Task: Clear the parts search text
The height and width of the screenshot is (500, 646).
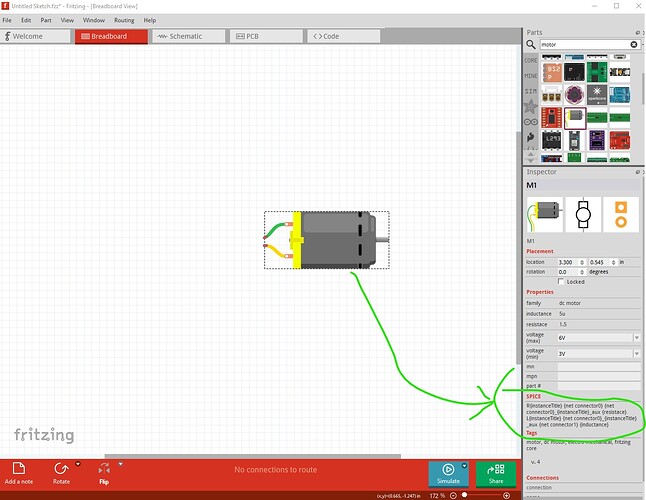Action: pyautogui.click(x=633, y=45)
